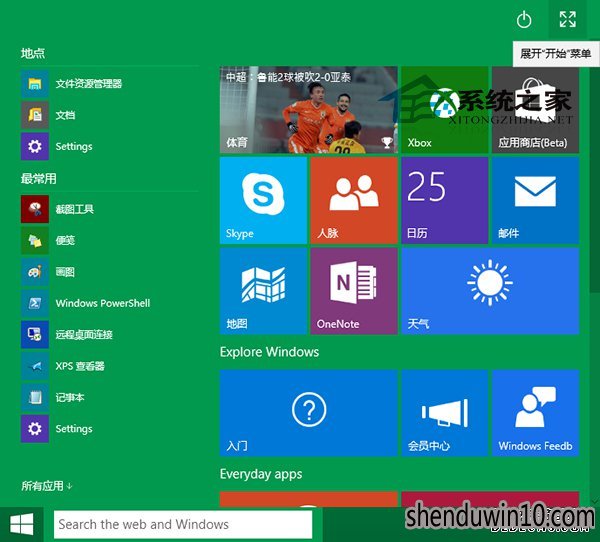Open the Xbox tile
The image size is (600, 542).
click(x=445, y=110)
